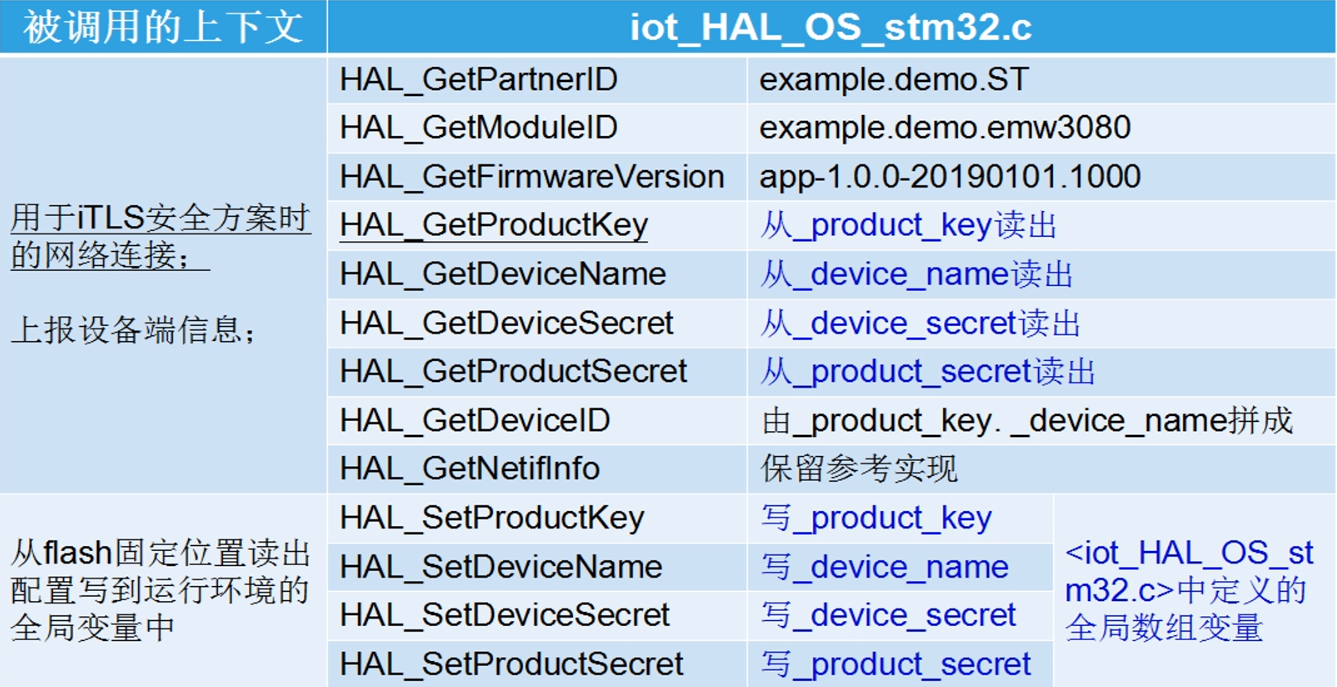The height and width of the screenshot is (687, 1337).
Task: Select the HAL_SetProductKey cell
Action: (x=492, y=518)
